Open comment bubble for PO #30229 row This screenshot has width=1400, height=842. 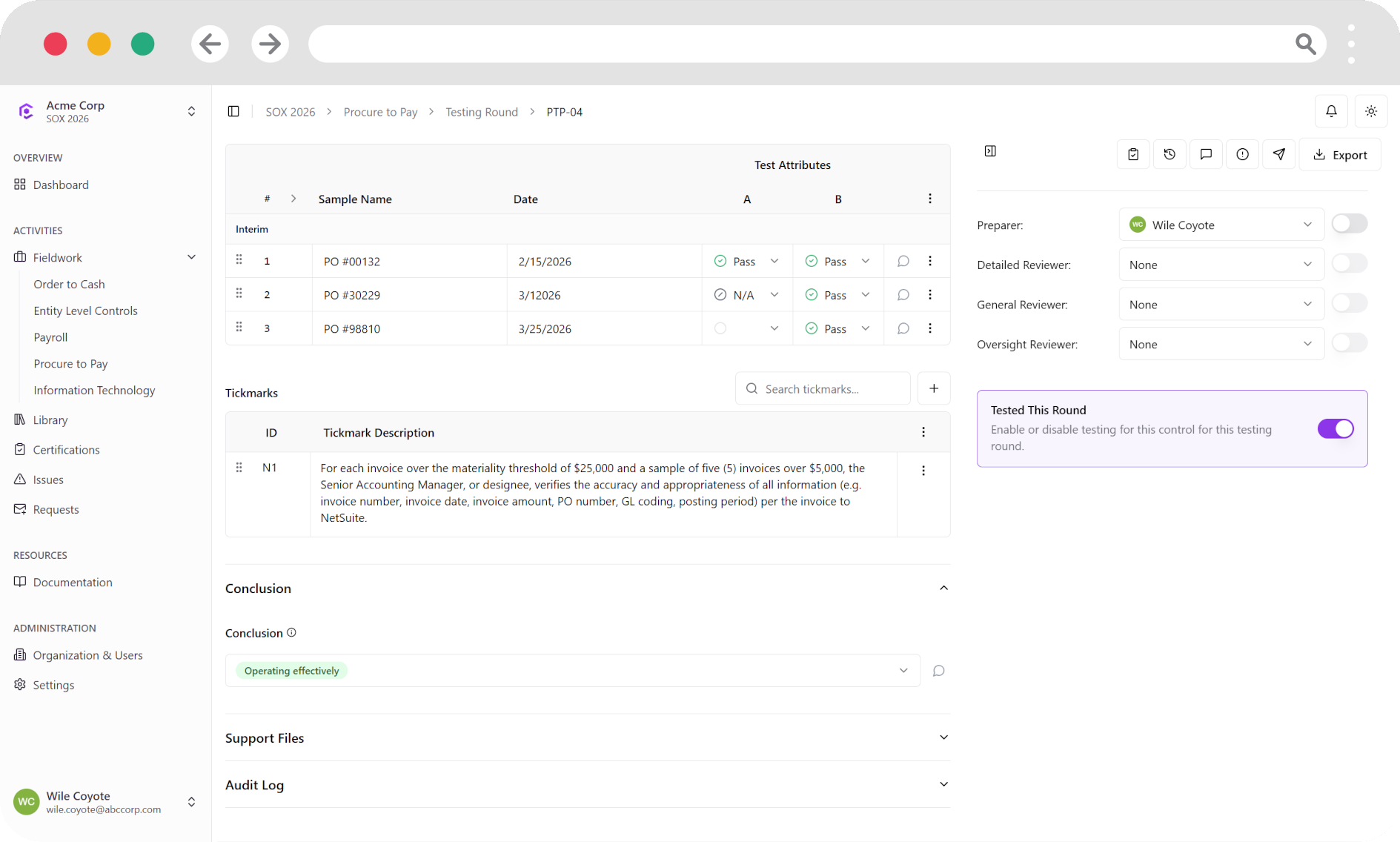pyautogui.click(x=903, y=295)
